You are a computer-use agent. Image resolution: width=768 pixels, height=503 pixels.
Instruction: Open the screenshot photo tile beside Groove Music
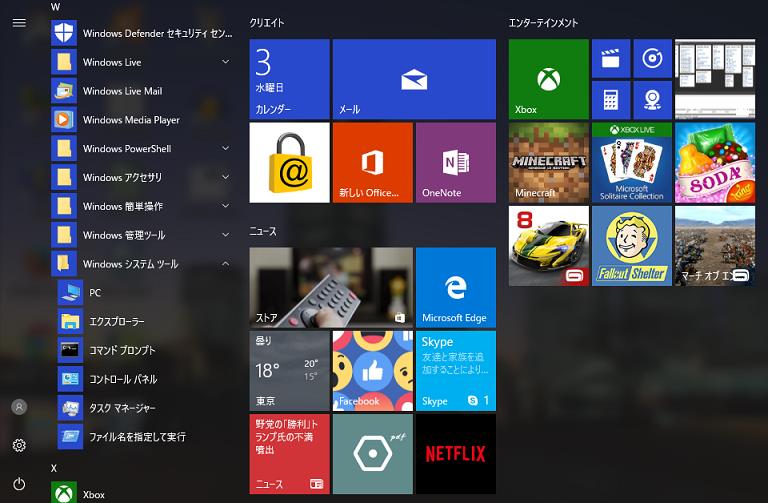[715, 79]
